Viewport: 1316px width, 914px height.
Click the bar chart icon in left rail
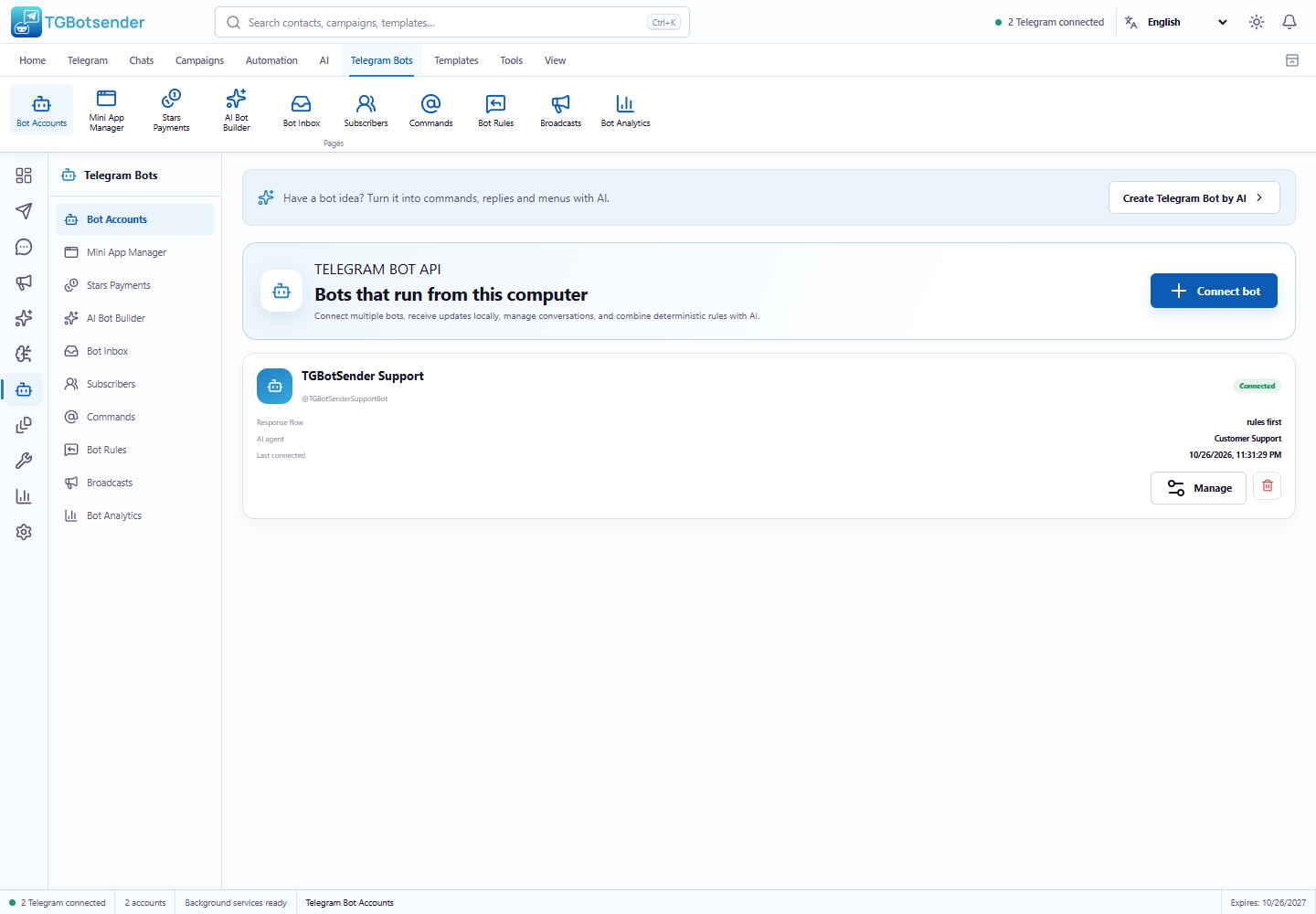point(24,496)
